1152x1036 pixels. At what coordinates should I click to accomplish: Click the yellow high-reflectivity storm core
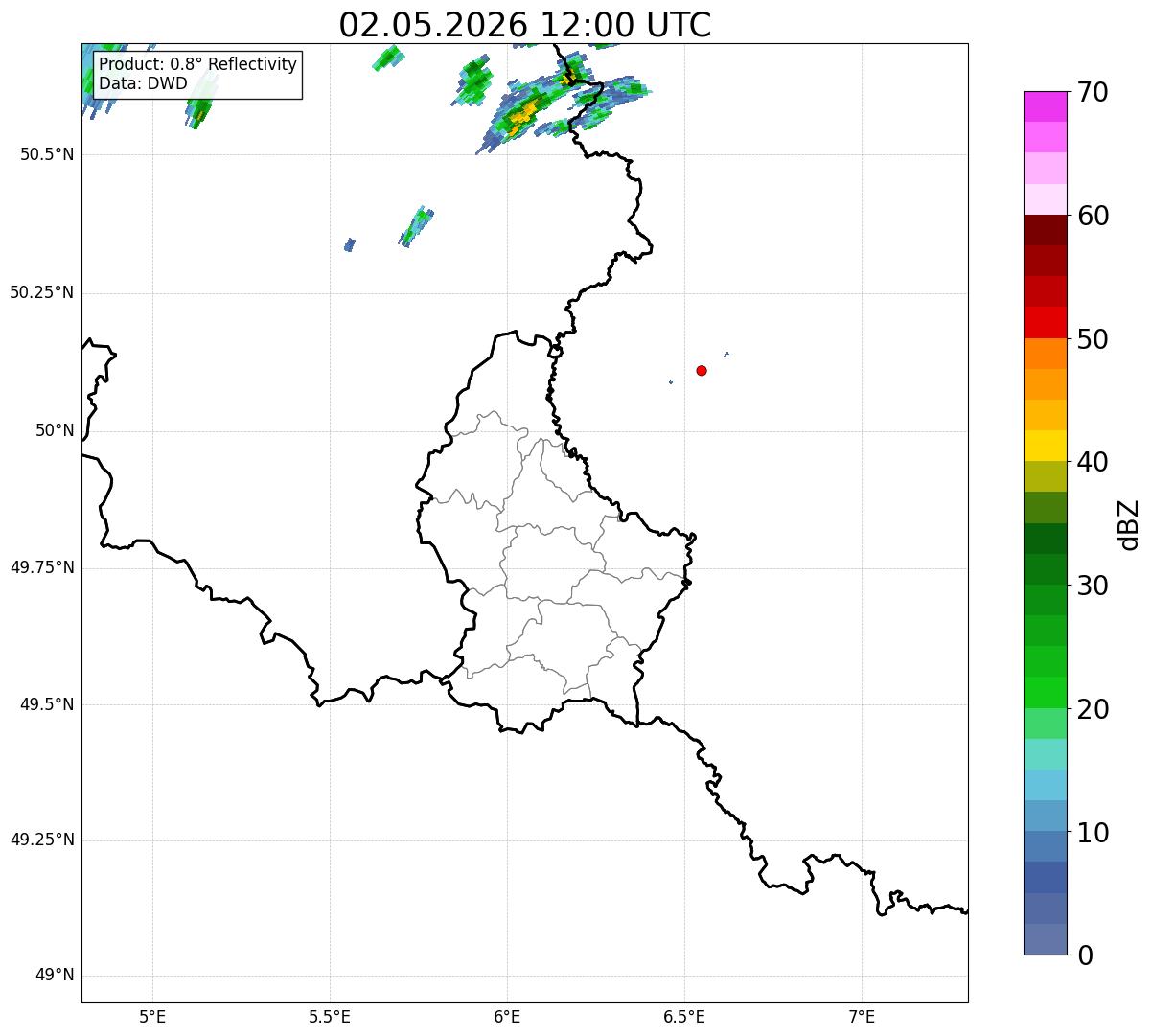[522, 117]
